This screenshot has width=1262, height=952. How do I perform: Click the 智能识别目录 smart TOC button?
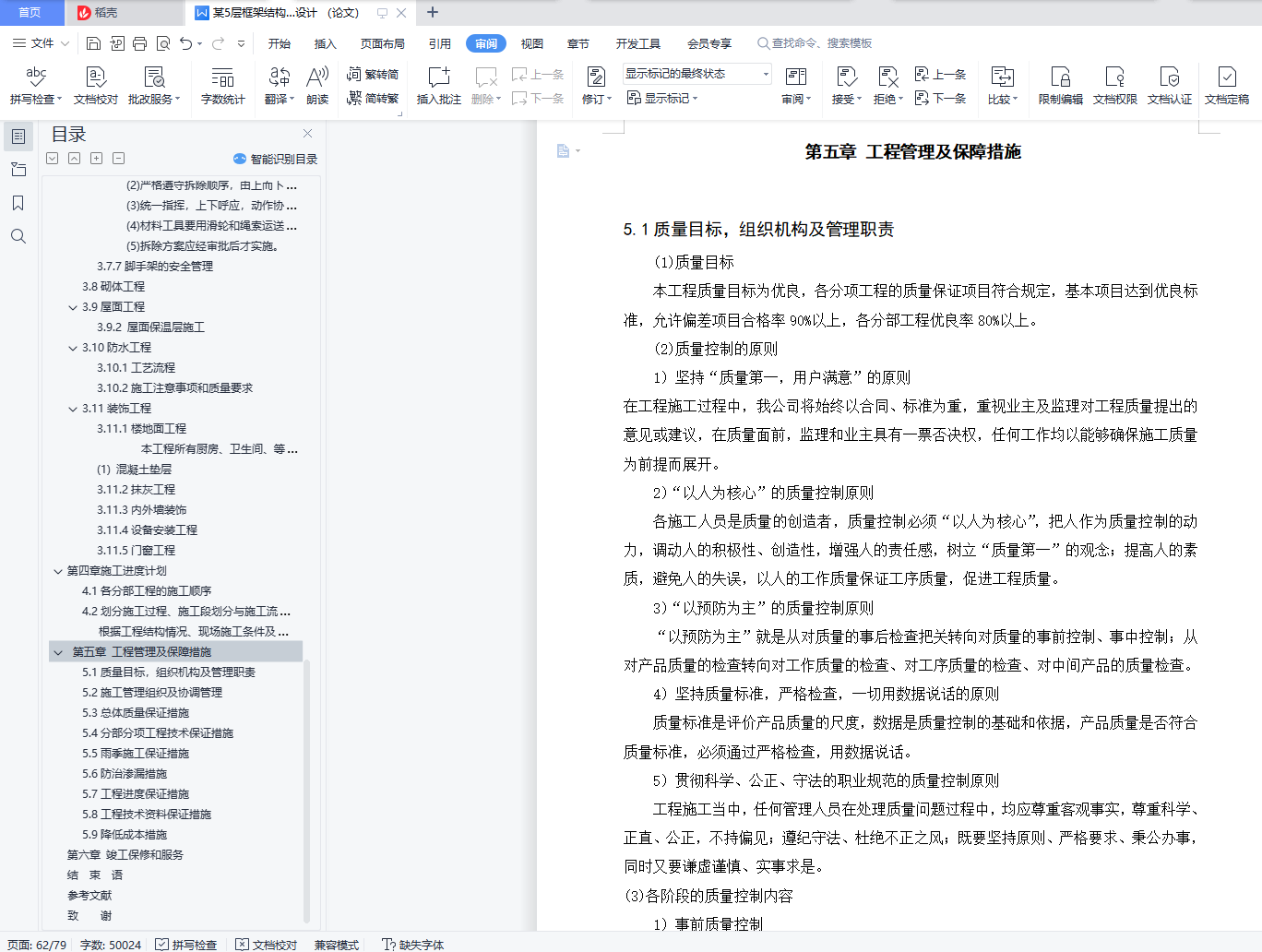[275, 159]
